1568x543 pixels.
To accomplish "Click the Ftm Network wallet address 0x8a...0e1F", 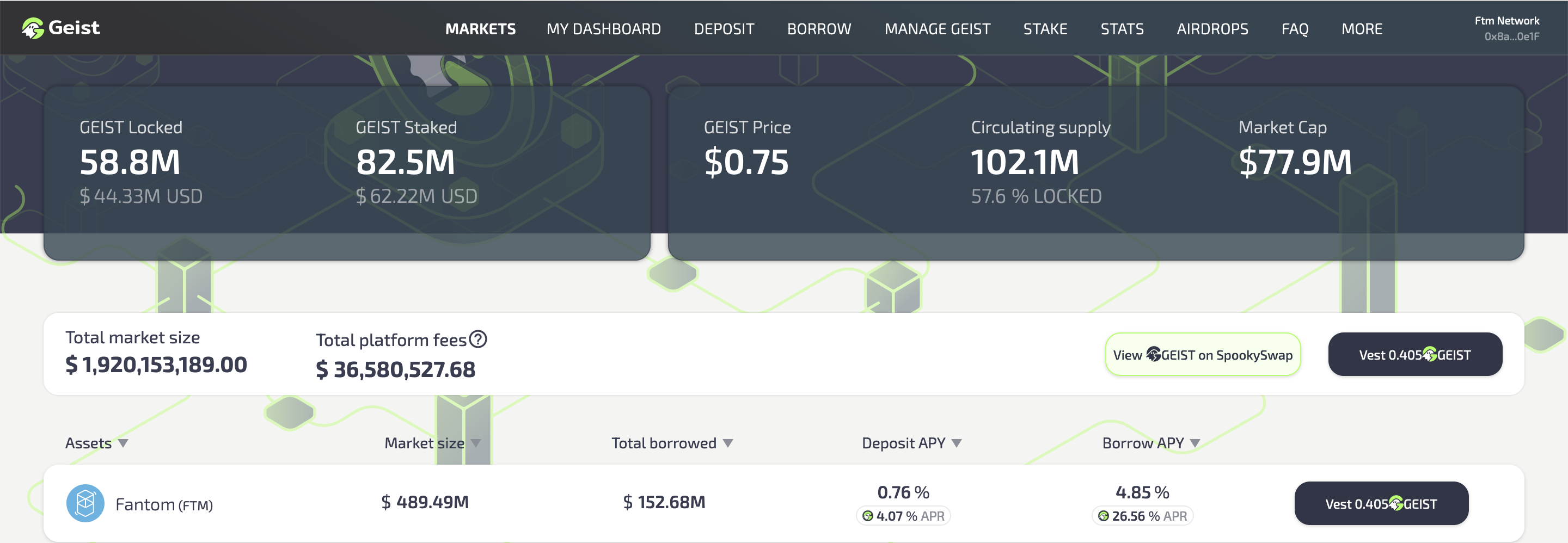I will pyautogui.click(x=1511, y=36).
